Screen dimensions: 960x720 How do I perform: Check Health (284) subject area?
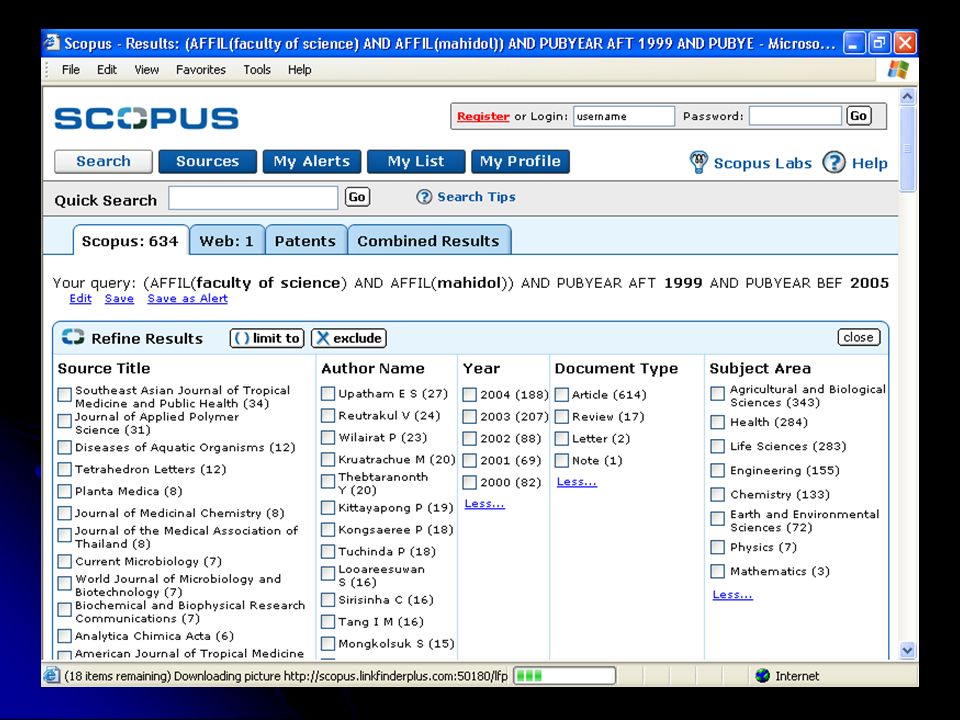(718, 422)
